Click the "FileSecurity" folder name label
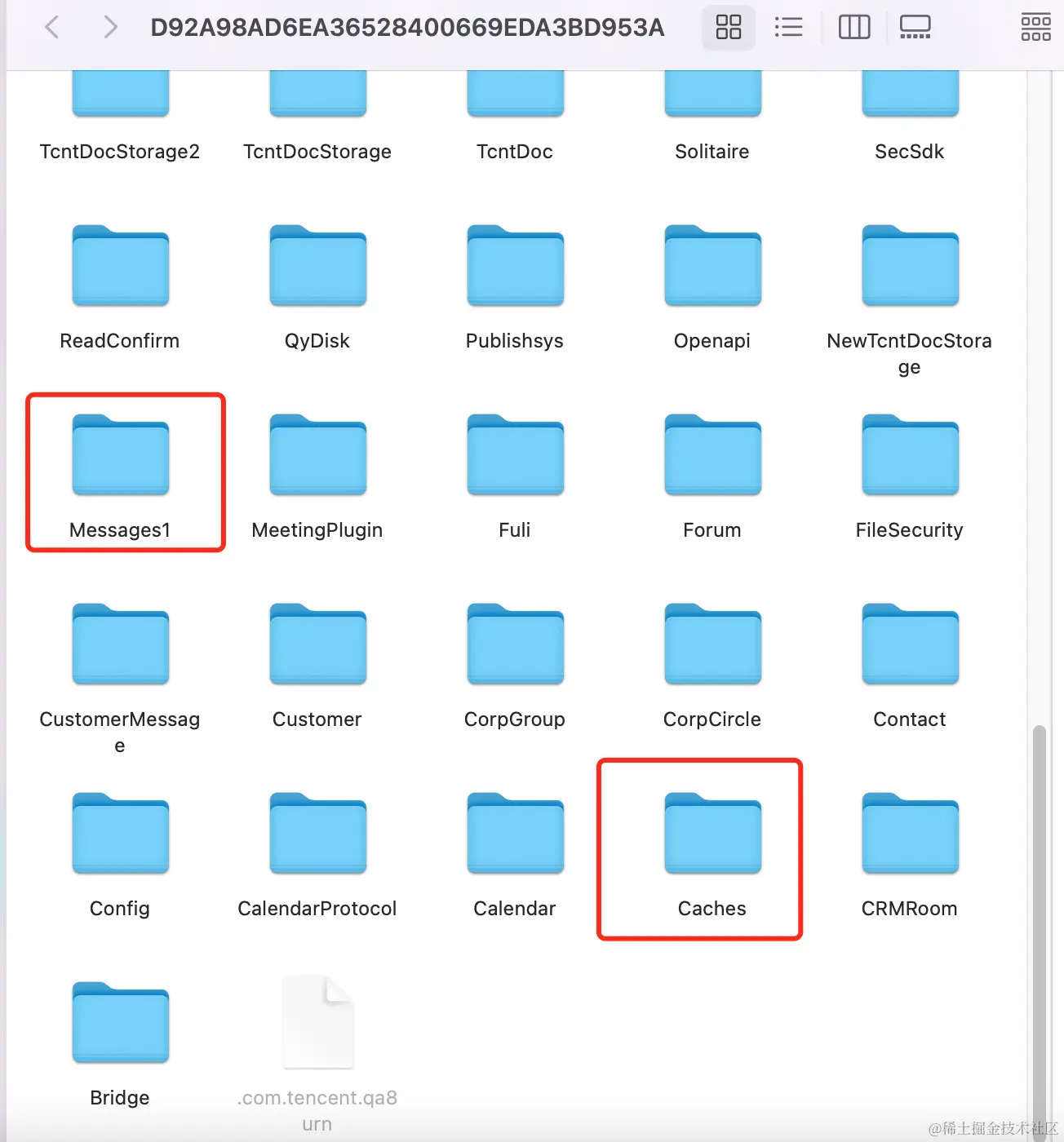This screenshot has width=1064, height=1142. click(910, 530)
